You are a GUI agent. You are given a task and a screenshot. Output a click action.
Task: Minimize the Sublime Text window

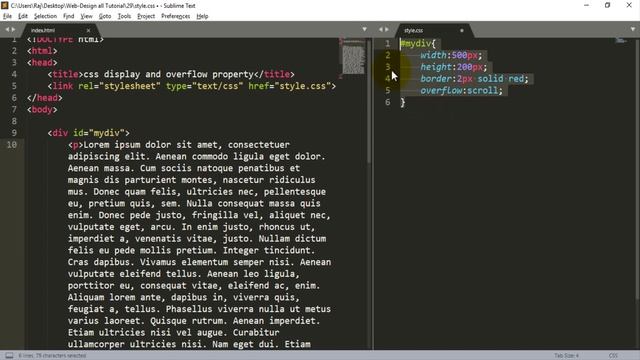pyautogui.click(x=587, y=5)
